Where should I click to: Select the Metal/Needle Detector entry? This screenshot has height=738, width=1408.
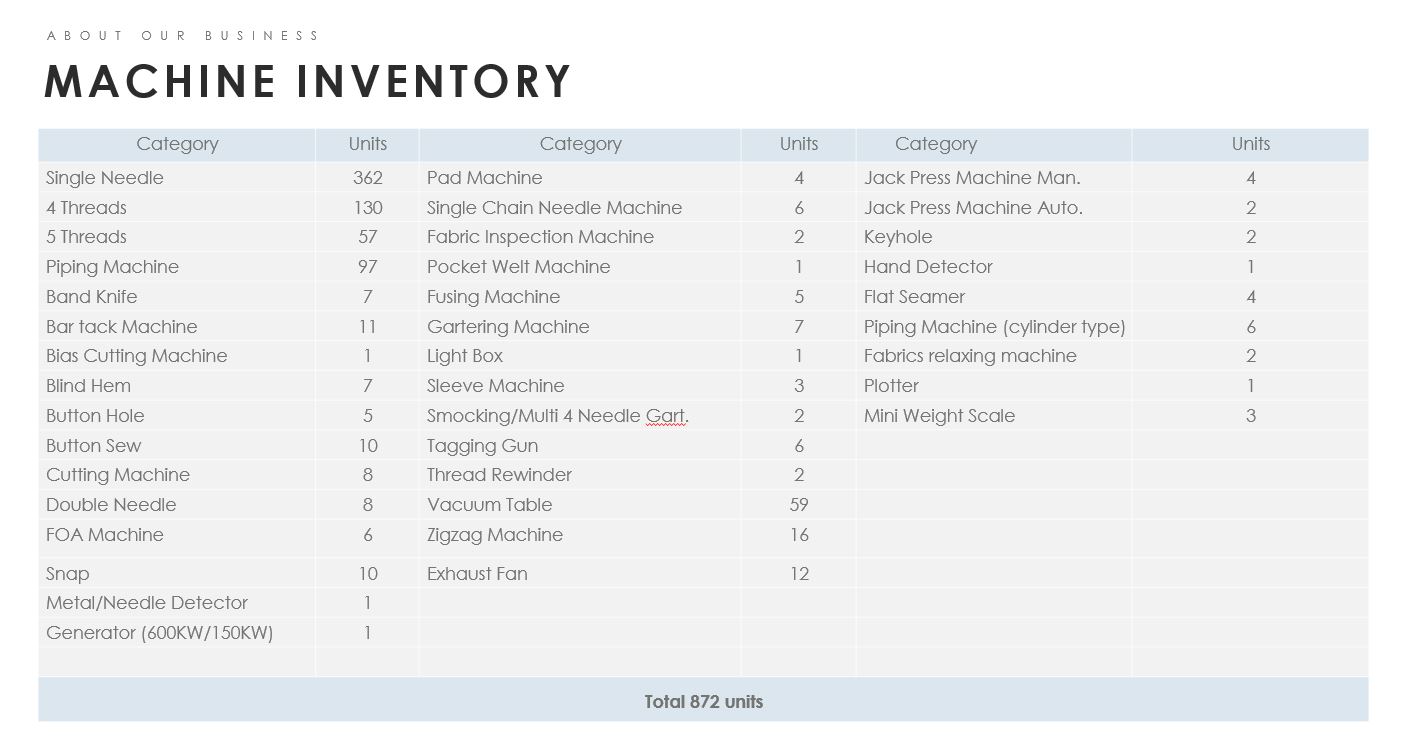coord(147,603)
